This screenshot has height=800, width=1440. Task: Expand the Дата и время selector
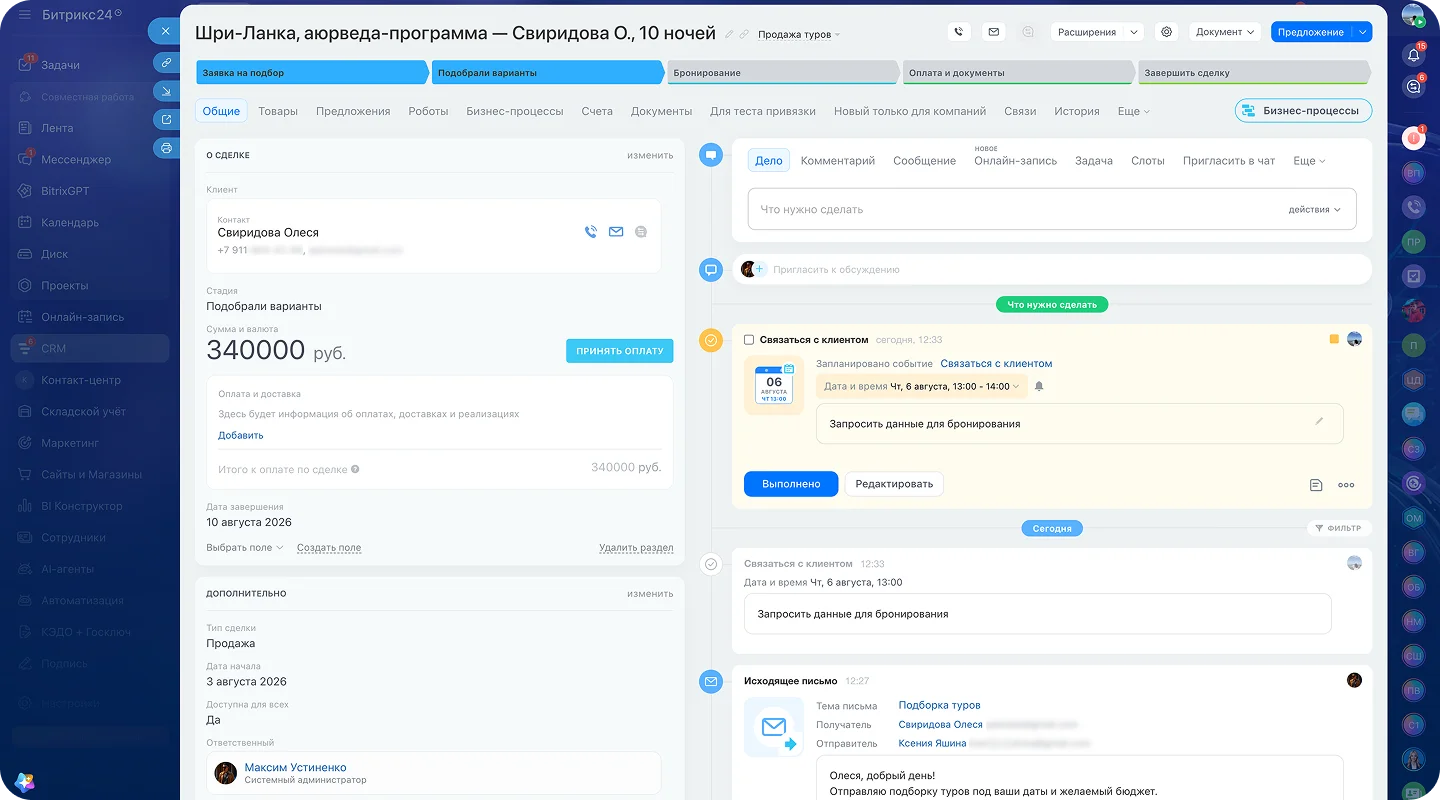point(921,386)
